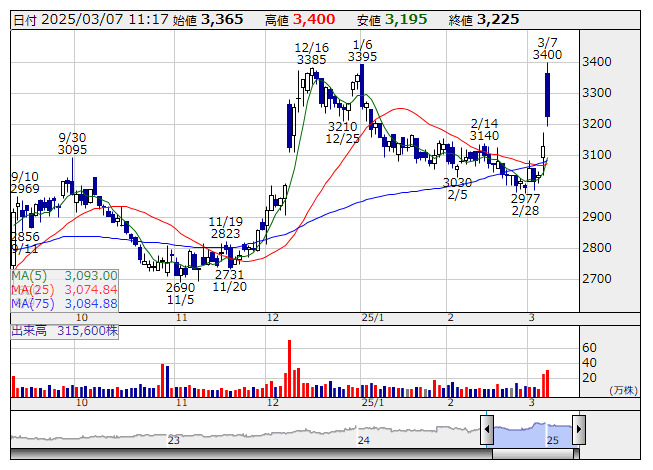The width and height of the screenshot is (653, 470).
Task: Click the left range handle arrow in navigator
Action: pos(486,429)
